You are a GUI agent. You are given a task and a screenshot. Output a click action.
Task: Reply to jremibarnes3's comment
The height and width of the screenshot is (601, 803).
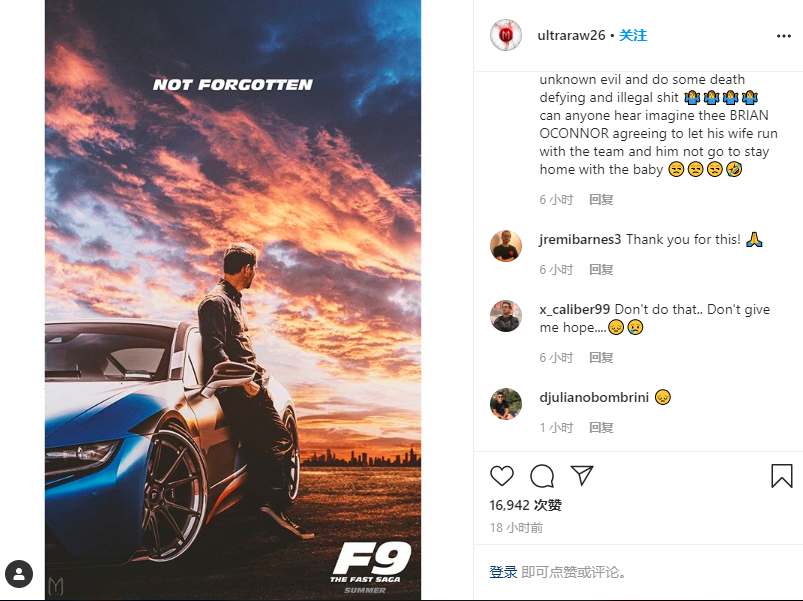[601, 270]
